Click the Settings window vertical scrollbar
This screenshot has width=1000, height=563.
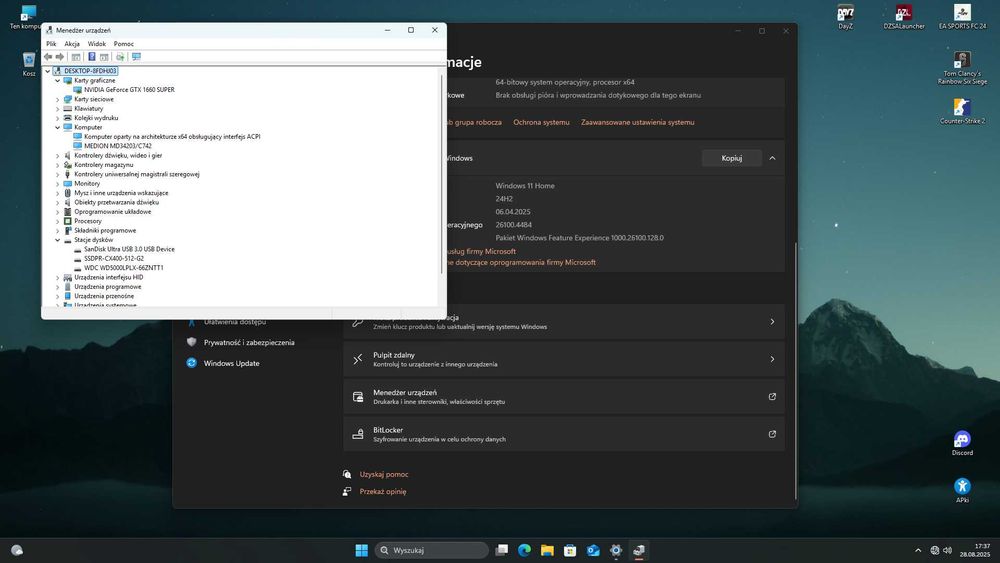coord(795,371)
